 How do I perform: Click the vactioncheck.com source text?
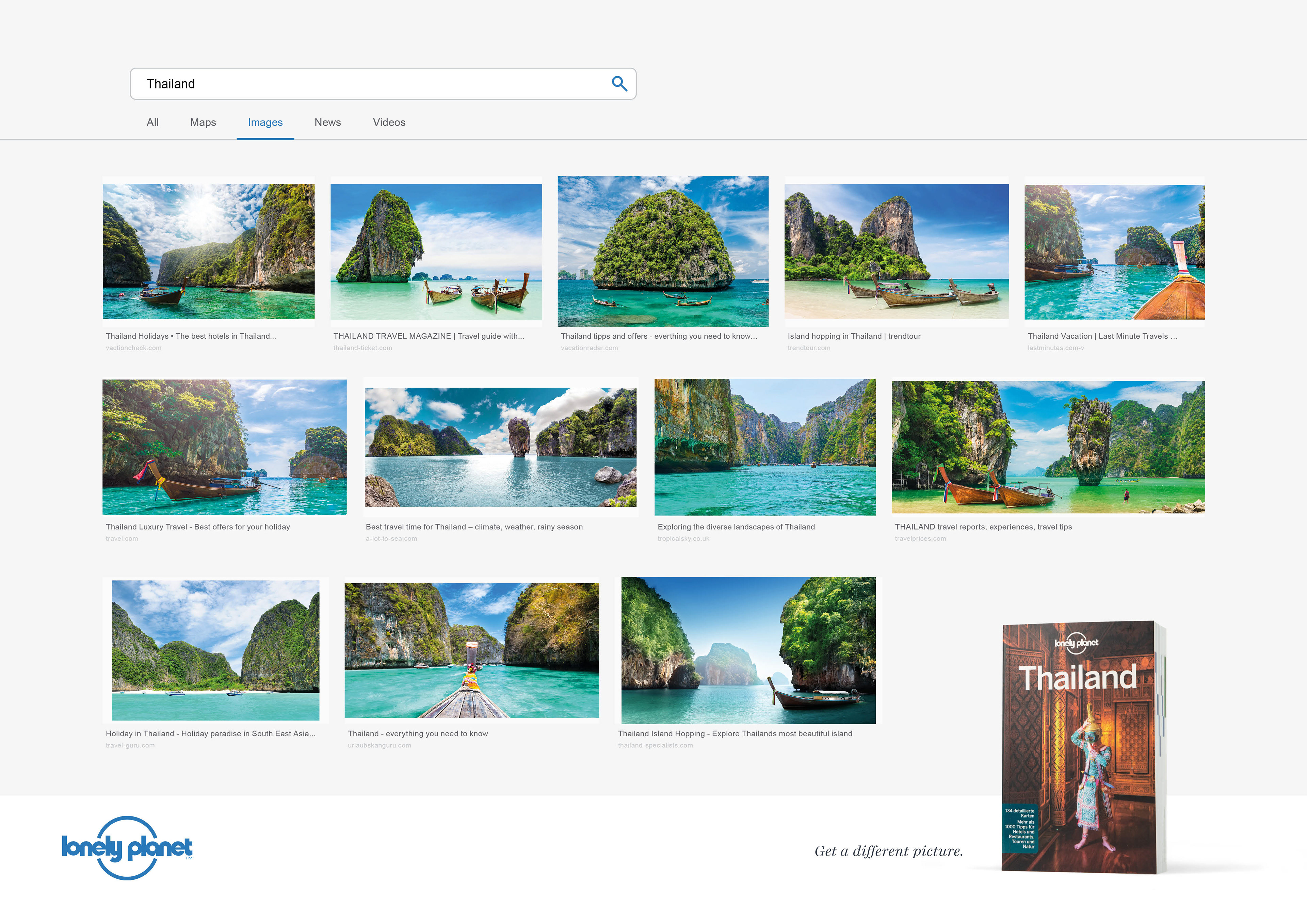[133, 348]
